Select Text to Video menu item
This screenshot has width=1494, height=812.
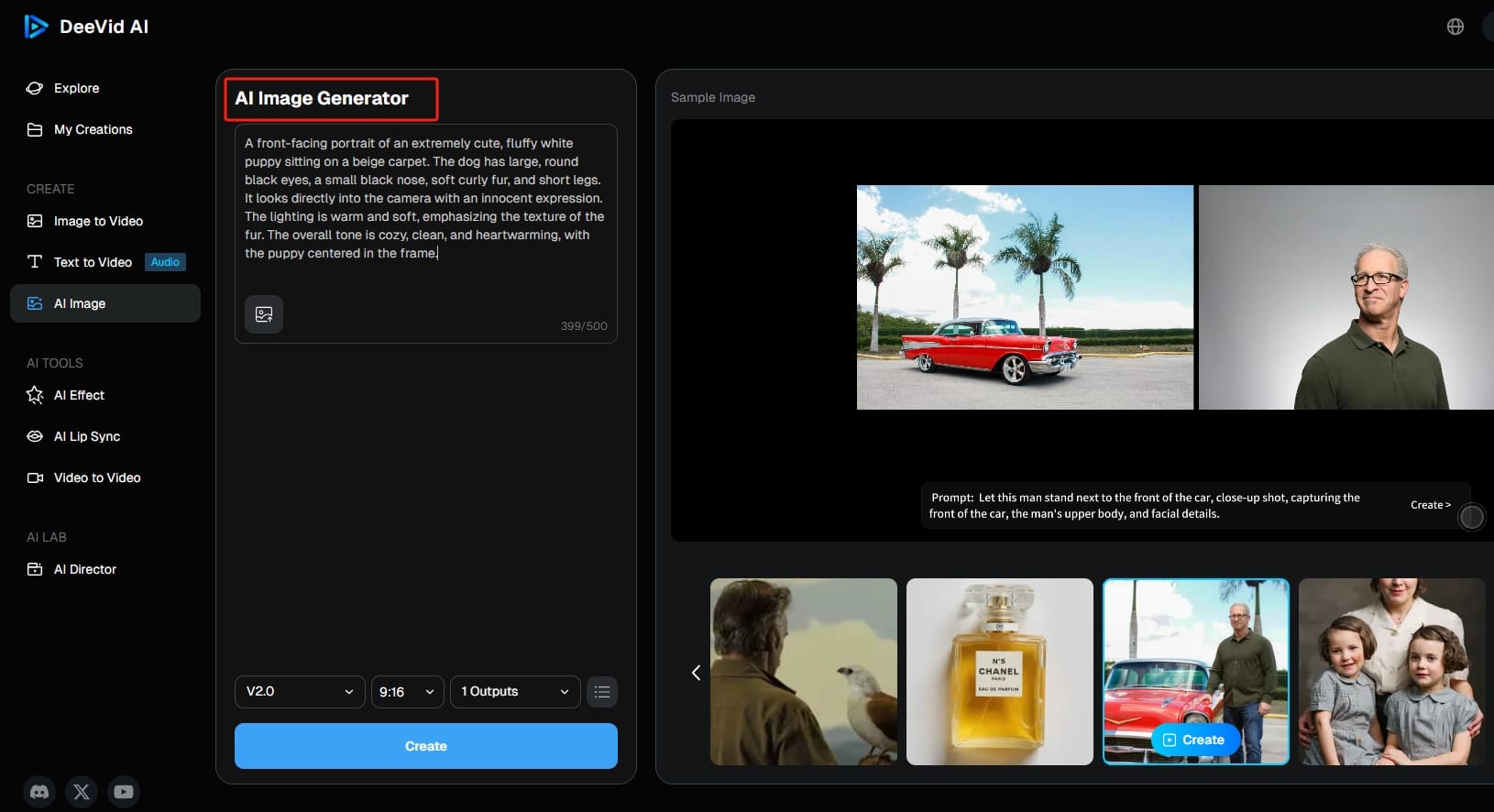coord(93,262)
